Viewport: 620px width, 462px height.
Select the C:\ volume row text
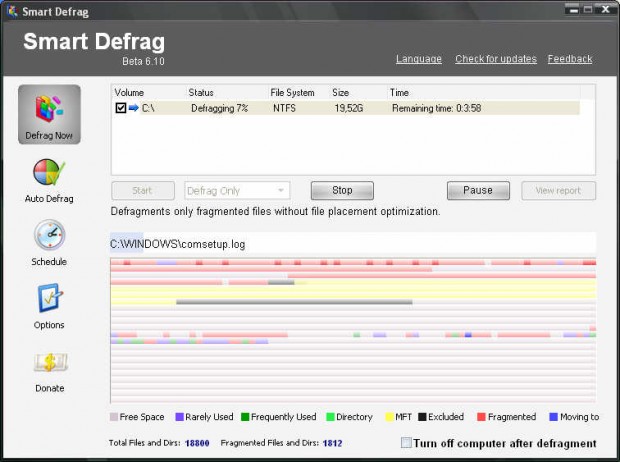click(x=148, y=108)
